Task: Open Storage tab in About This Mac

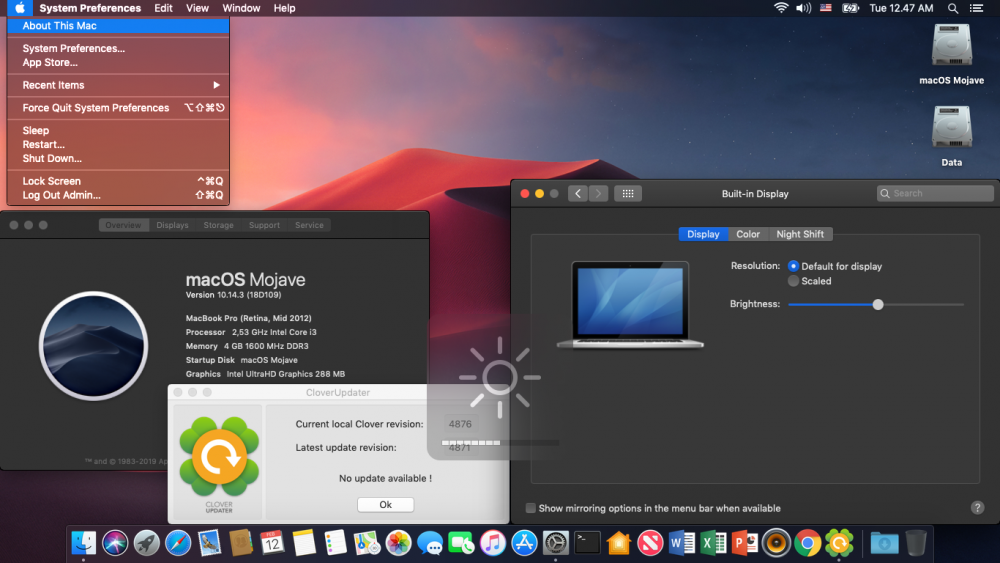Action: tap(219, 225)
